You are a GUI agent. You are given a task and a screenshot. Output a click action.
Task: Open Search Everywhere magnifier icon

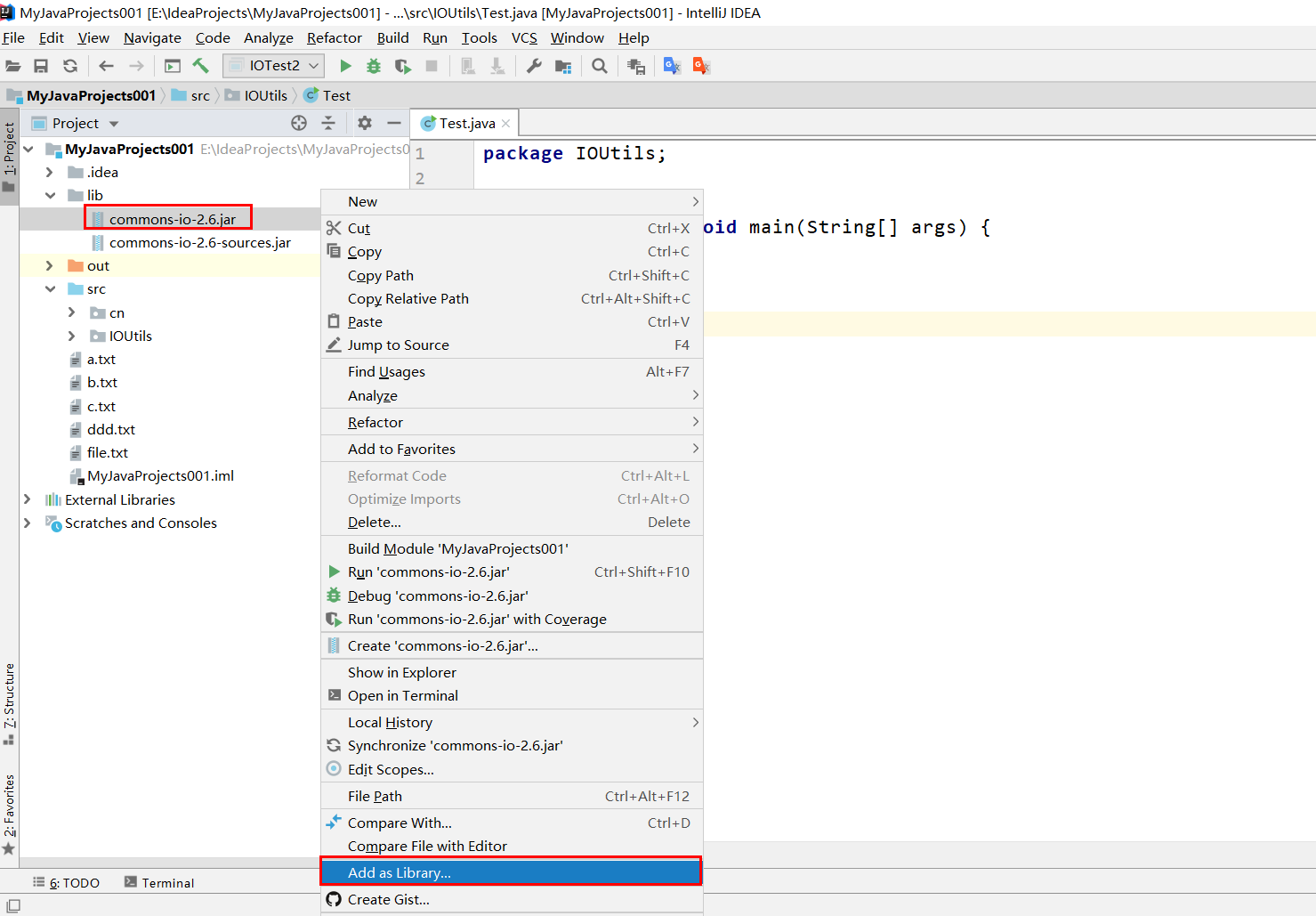click(x=600, y=66)
